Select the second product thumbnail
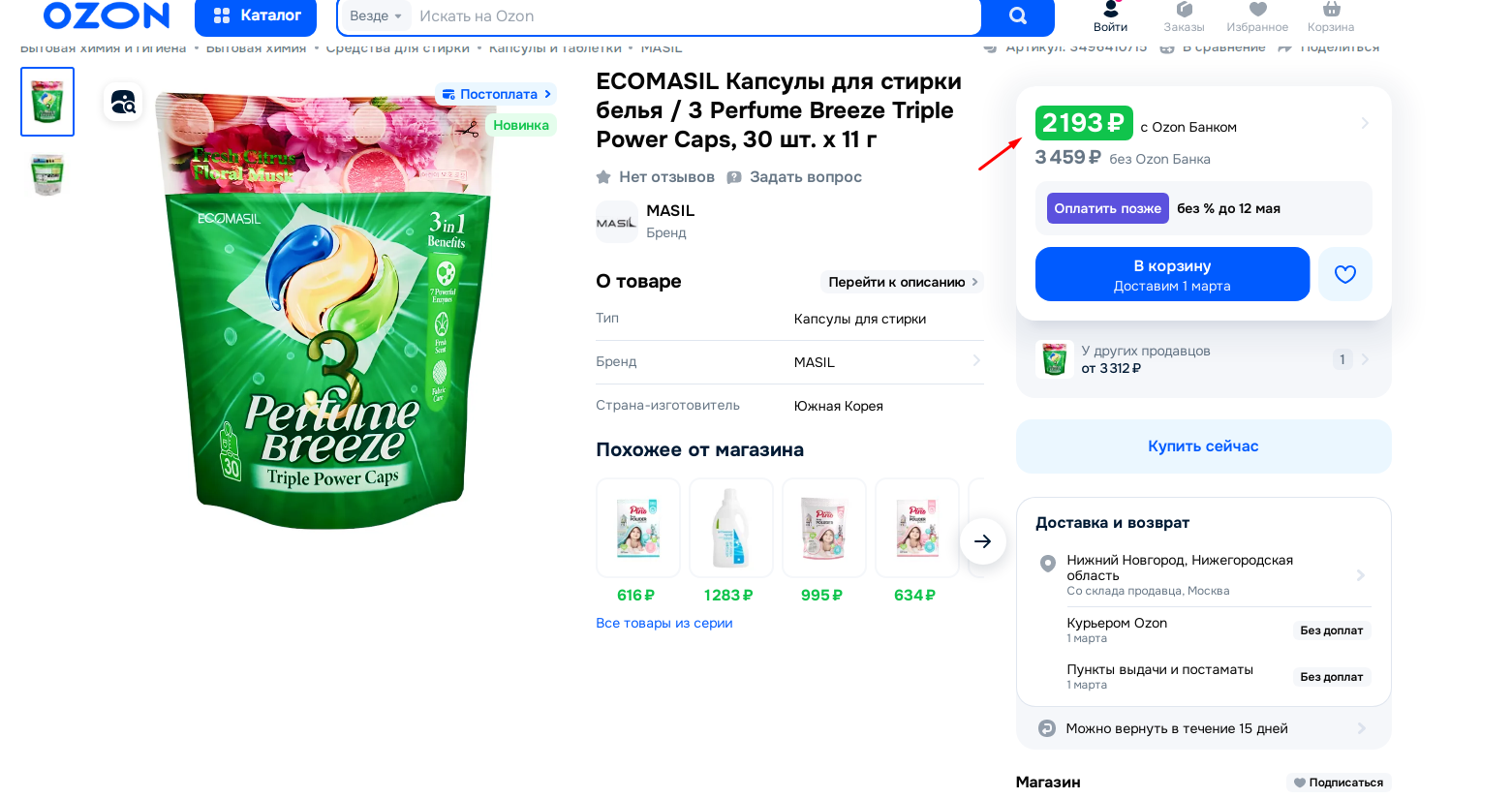Viewport: 1512px width, 799px height. (46, 175)
